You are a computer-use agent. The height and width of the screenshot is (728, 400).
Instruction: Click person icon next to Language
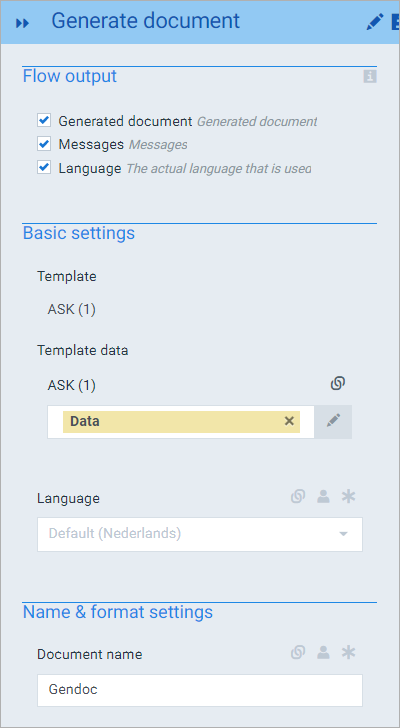coord(323,497)
